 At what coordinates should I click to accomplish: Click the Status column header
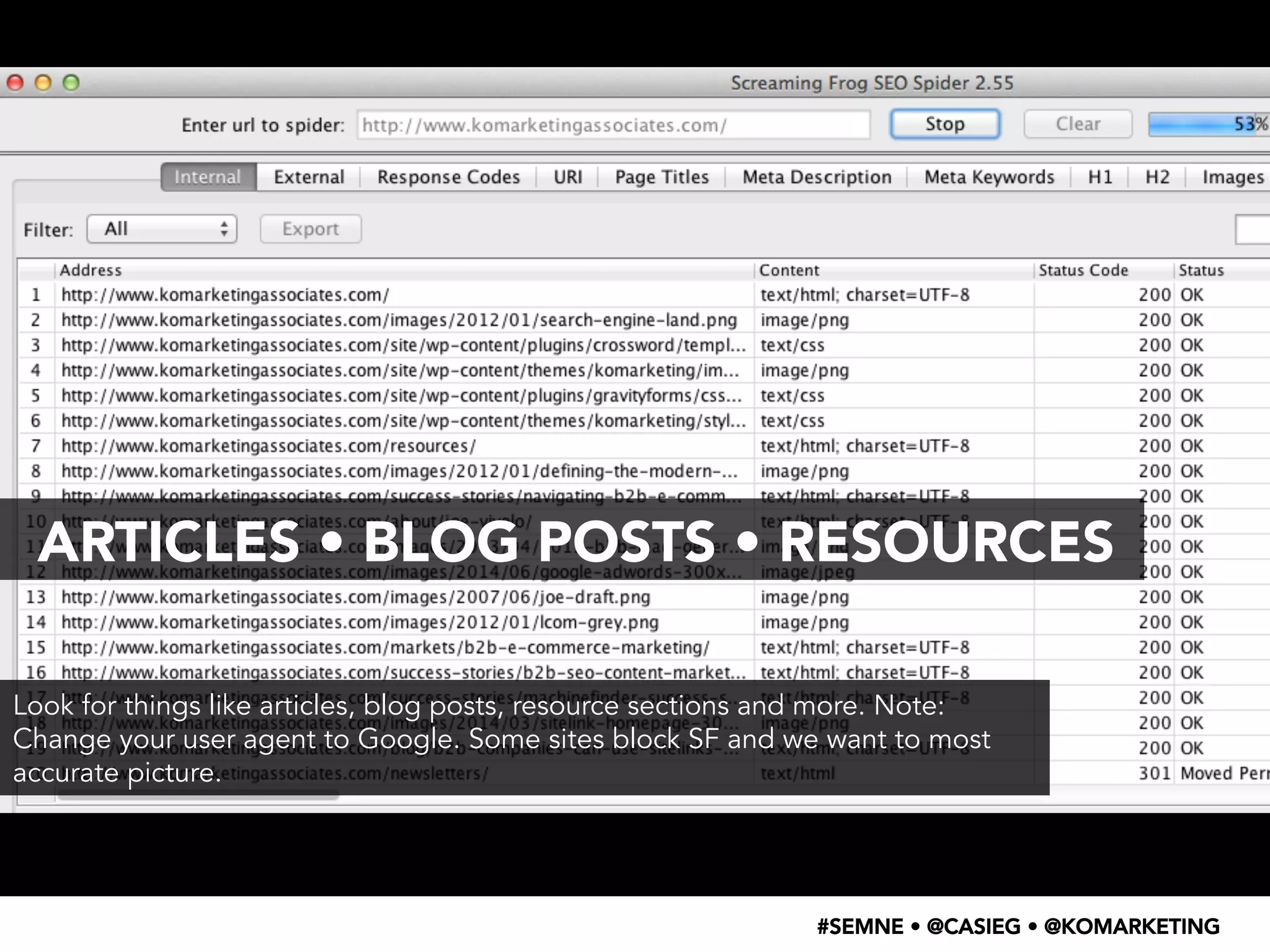point(1222,270)
